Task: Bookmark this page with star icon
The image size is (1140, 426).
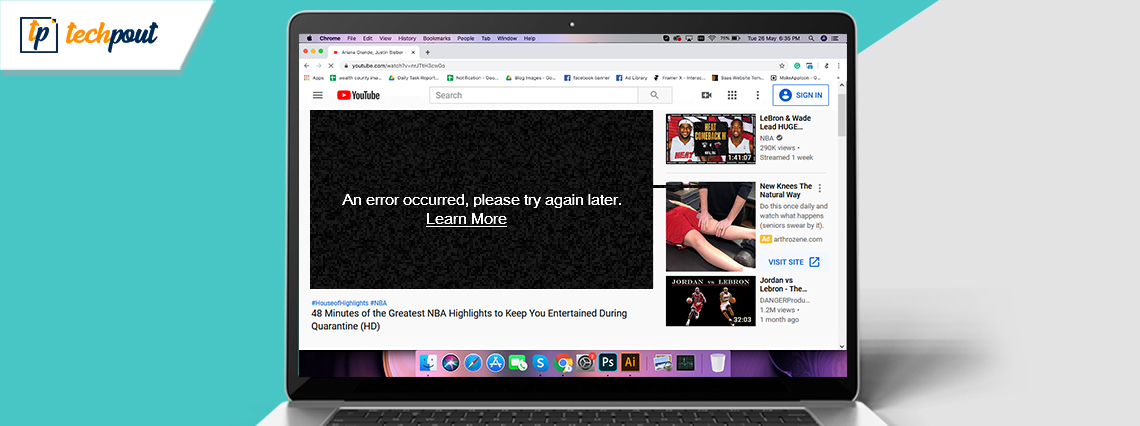Action: (782, 65)
